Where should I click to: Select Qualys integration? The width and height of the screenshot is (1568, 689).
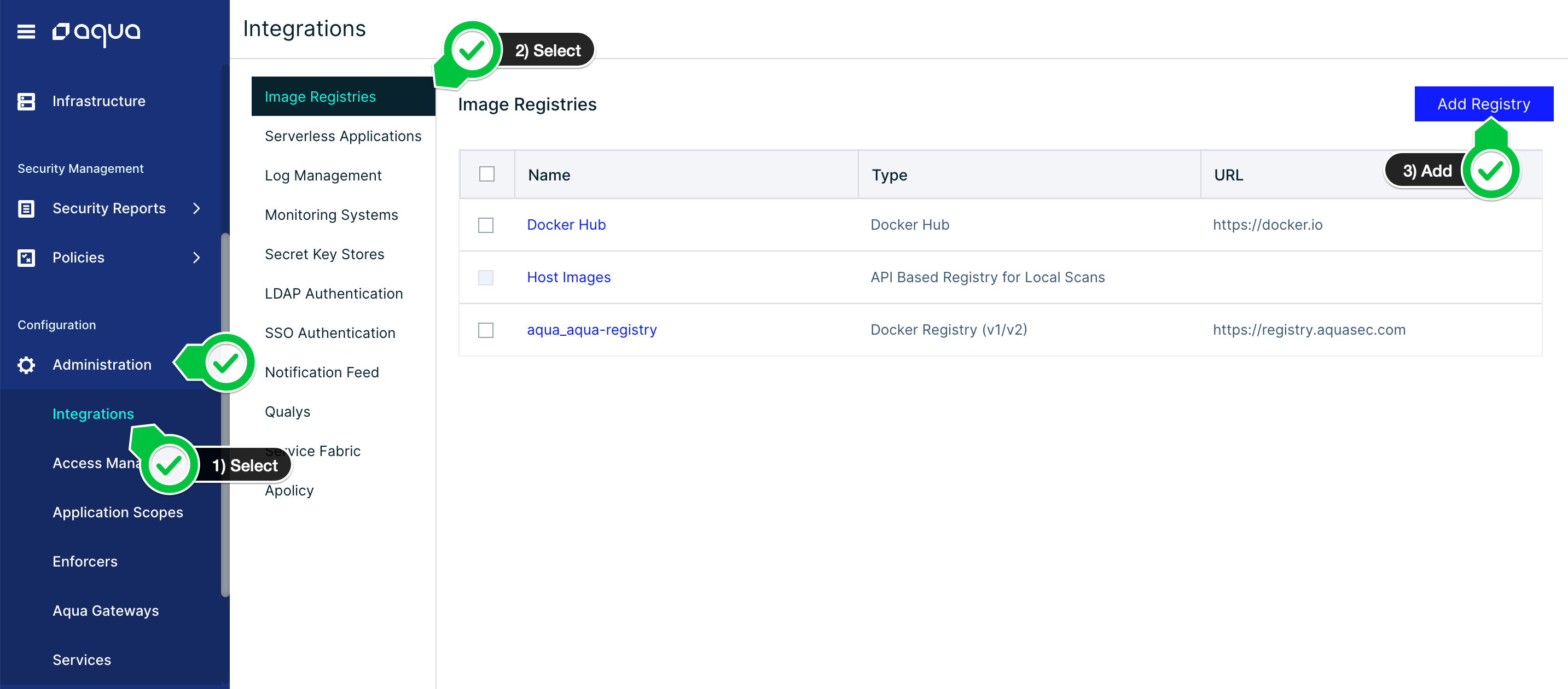coord(287,412)
